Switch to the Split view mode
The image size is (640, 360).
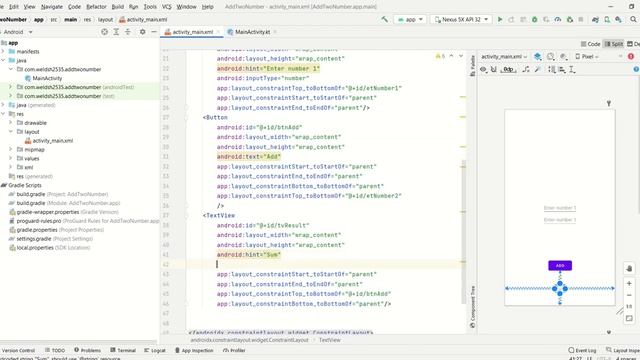[x=614, y=44]
